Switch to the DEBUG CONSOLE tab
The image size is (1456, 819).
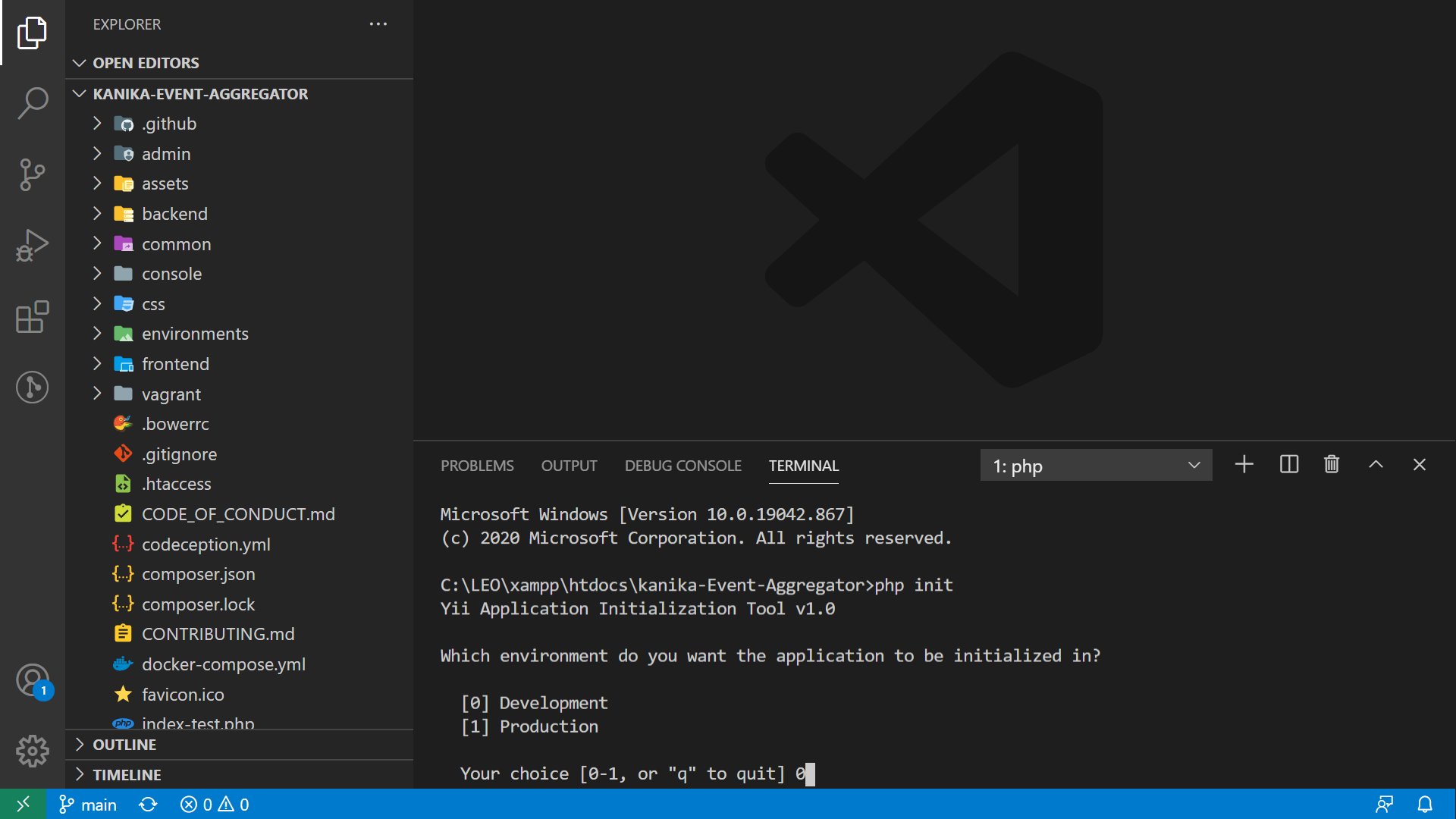coord(682,466)
